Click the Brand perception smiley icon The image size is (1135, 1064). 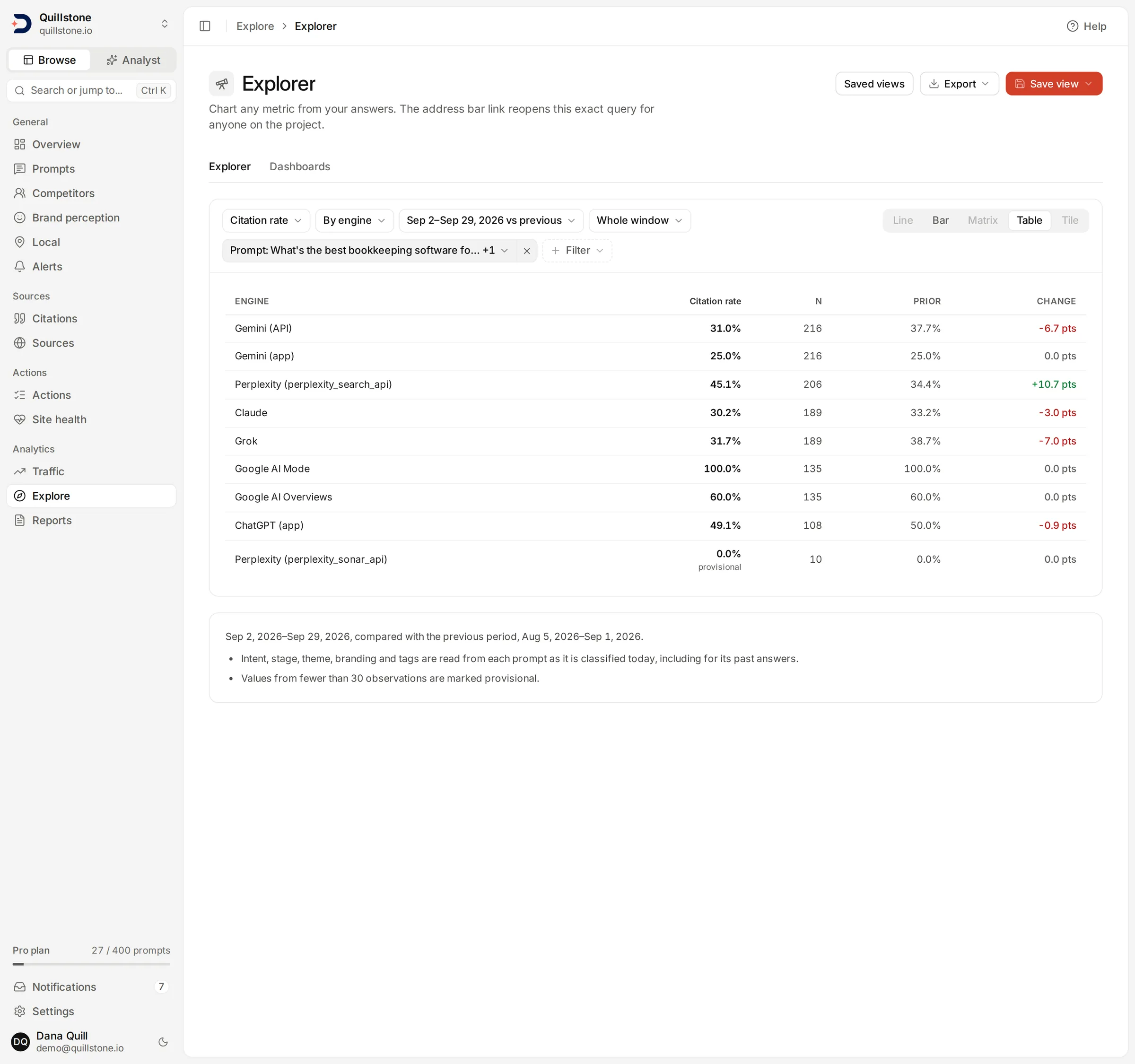tap(20, 218)
